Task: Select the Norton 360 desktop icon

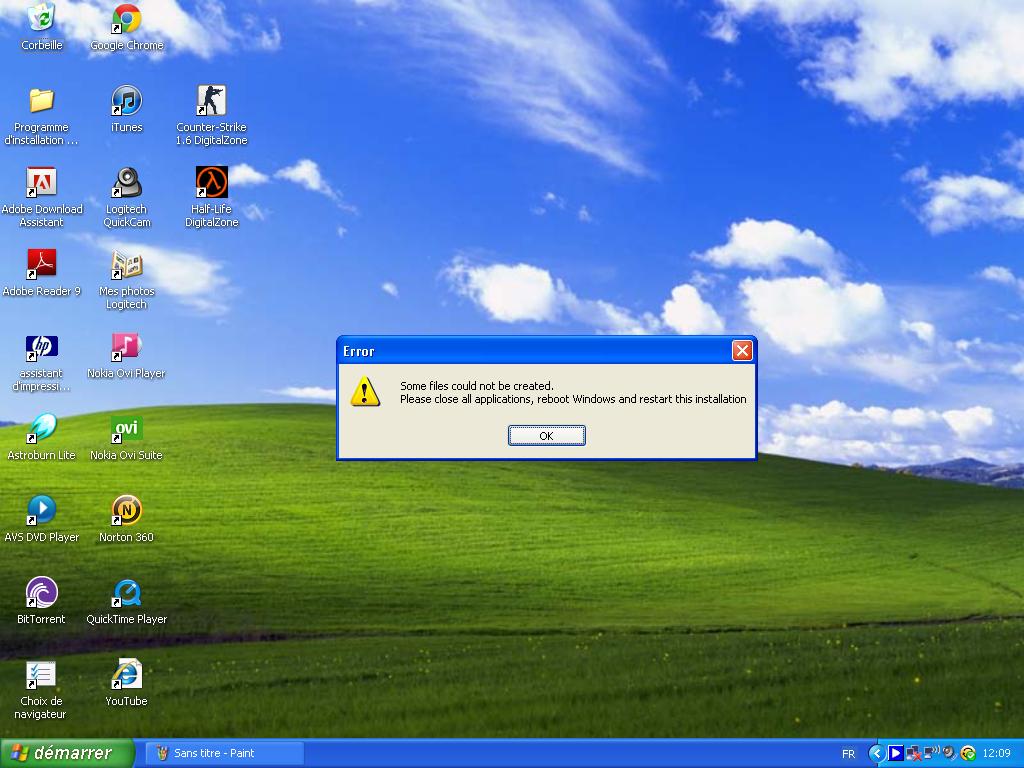Action: pyautogui.click(x=126, y=520)
